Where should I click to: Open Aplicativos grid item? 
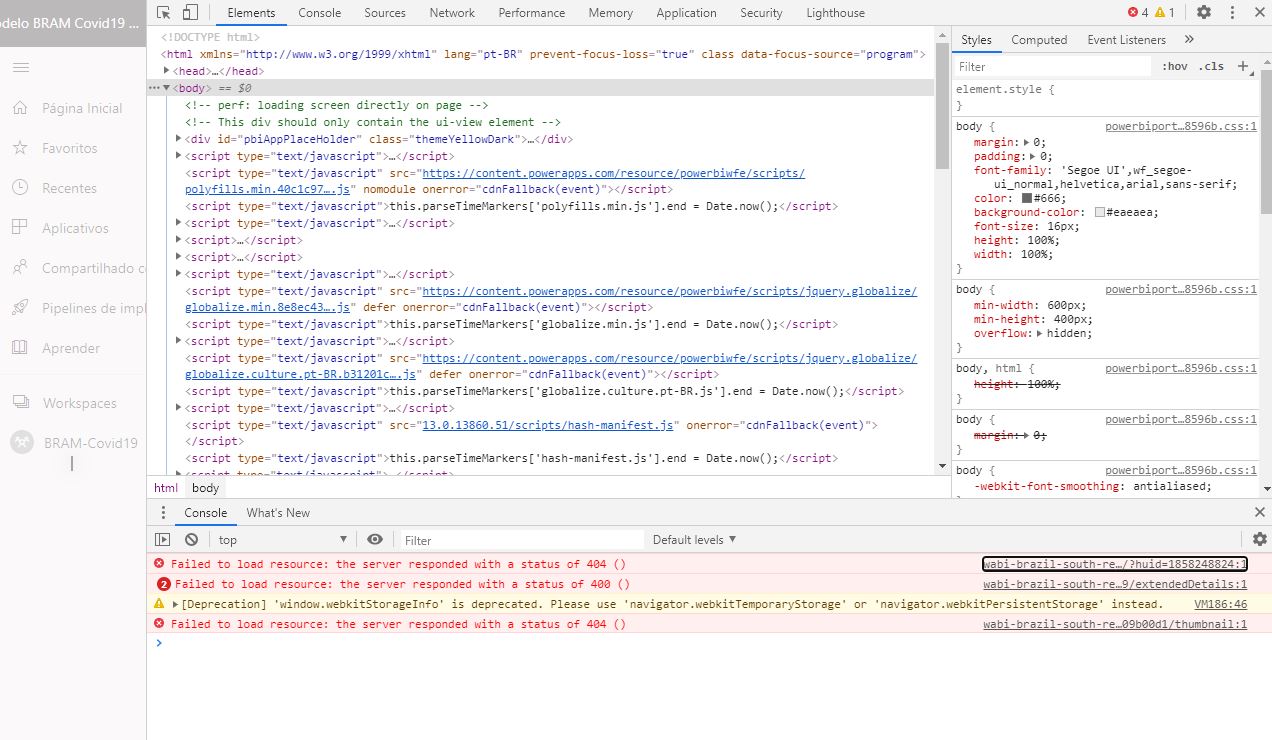61,228
